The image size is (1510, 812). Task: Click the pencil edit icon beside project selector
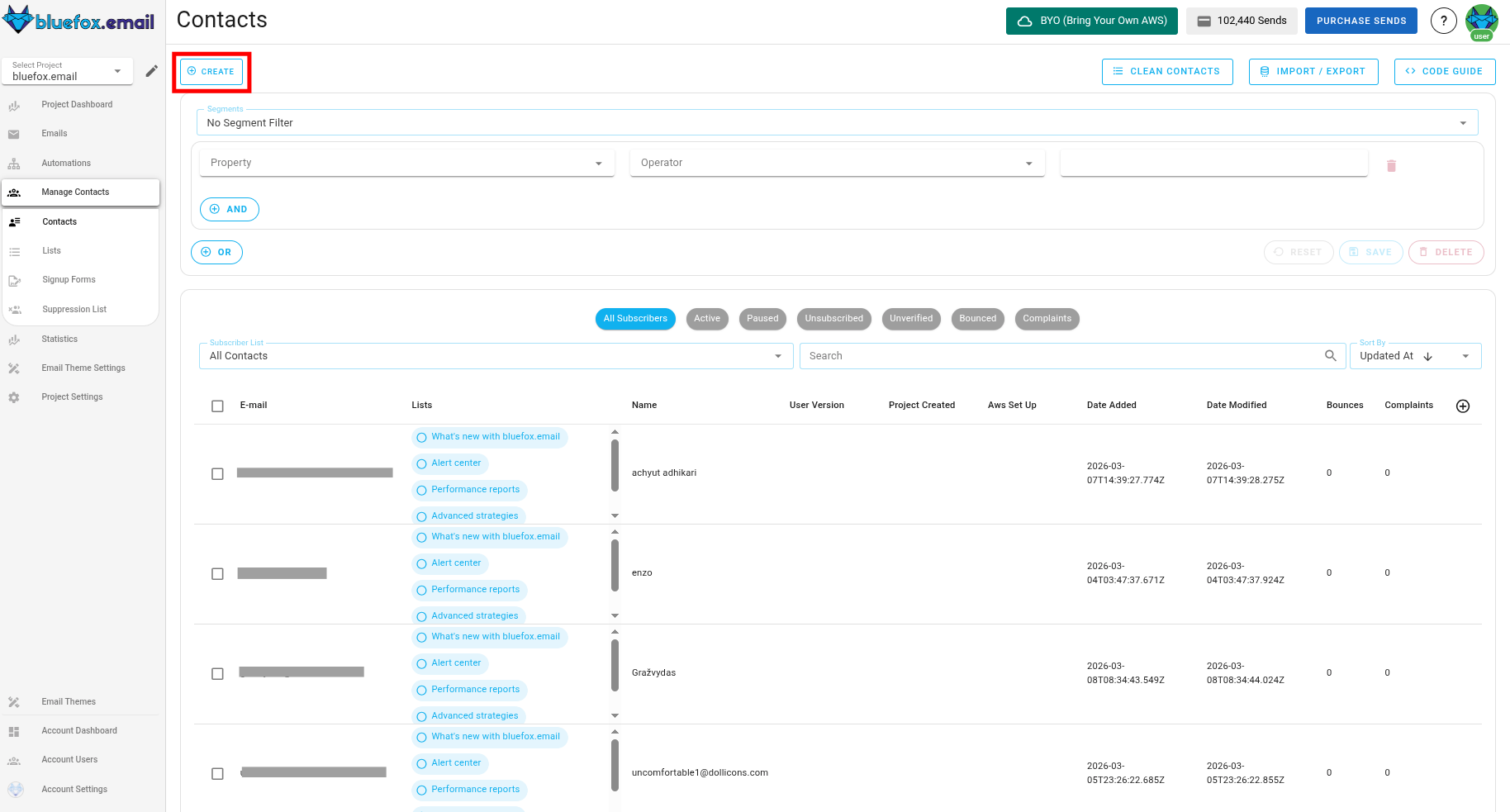pos(151,71)
